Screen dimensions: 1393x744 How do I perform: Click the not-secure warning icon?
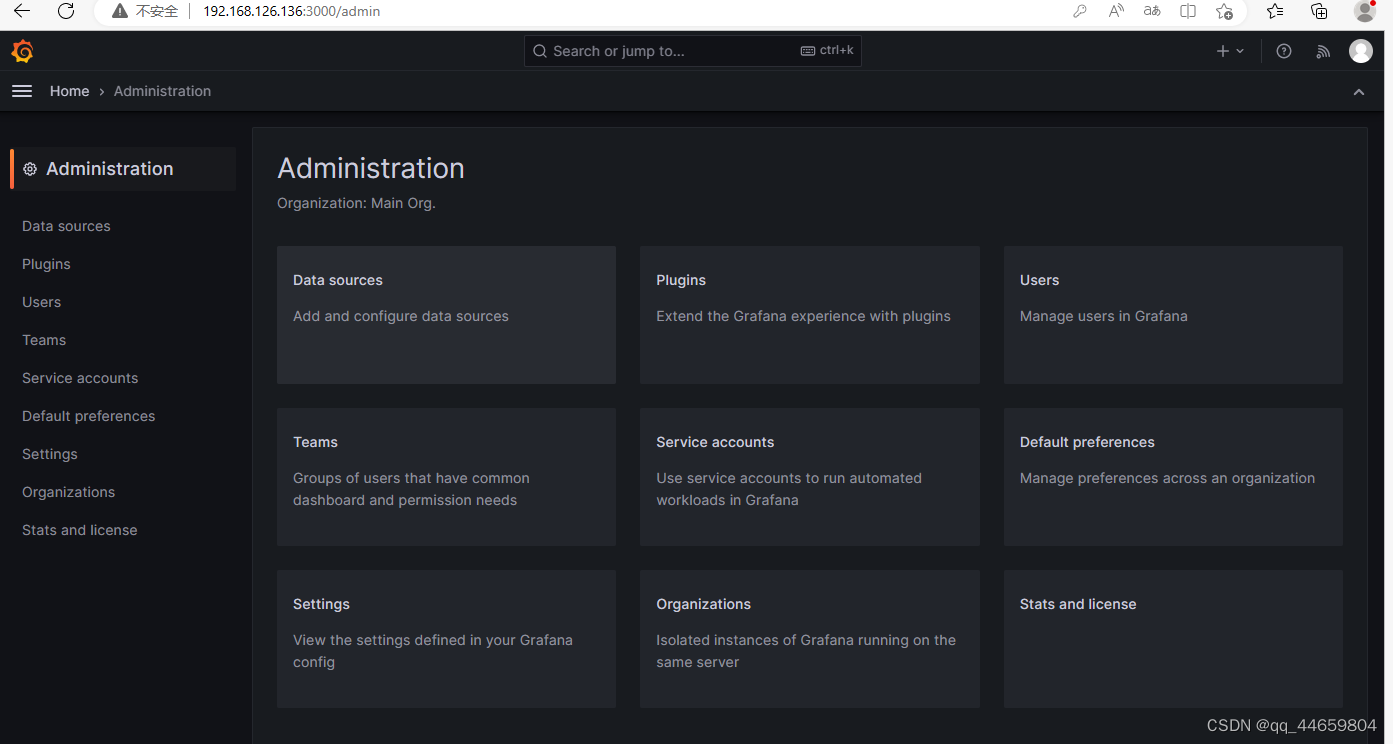pos(120,11)
